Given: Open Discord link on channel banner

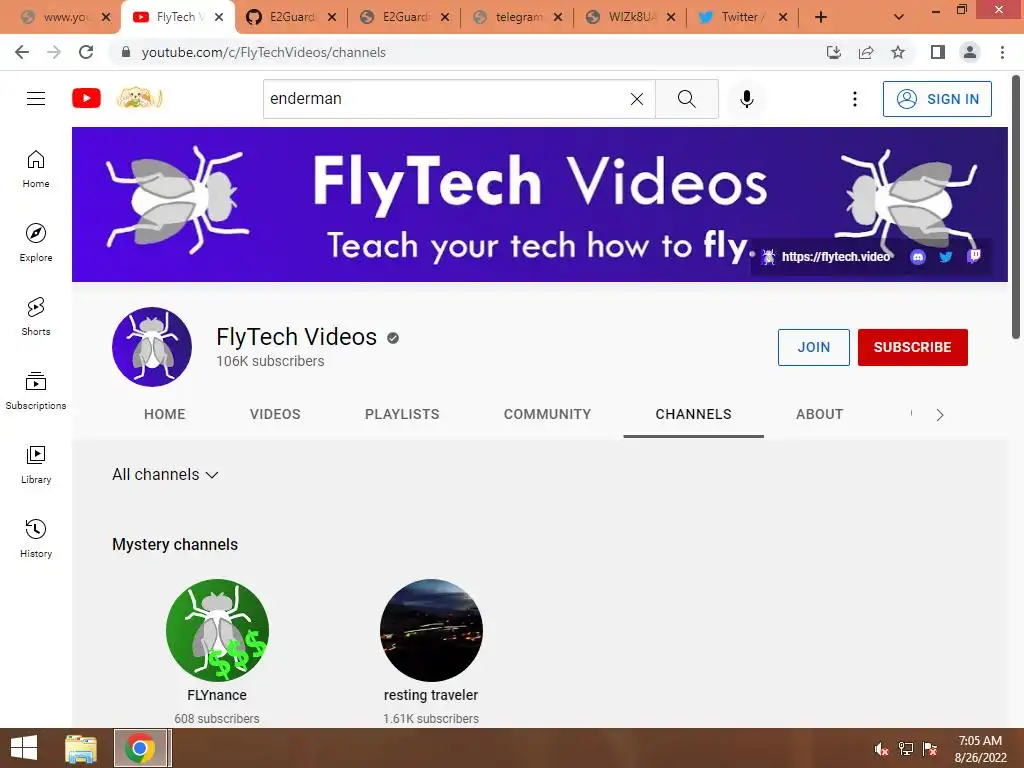Looking at the screenshot, I should pos(918,257).
